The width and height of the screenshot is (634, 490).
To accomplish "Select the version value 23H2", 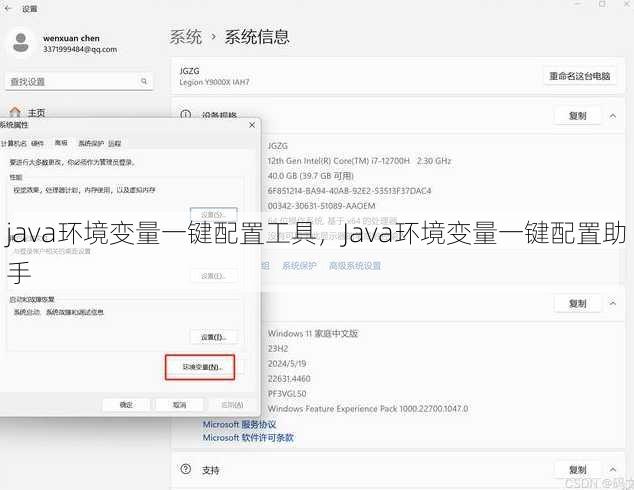I will coord(278,348).
